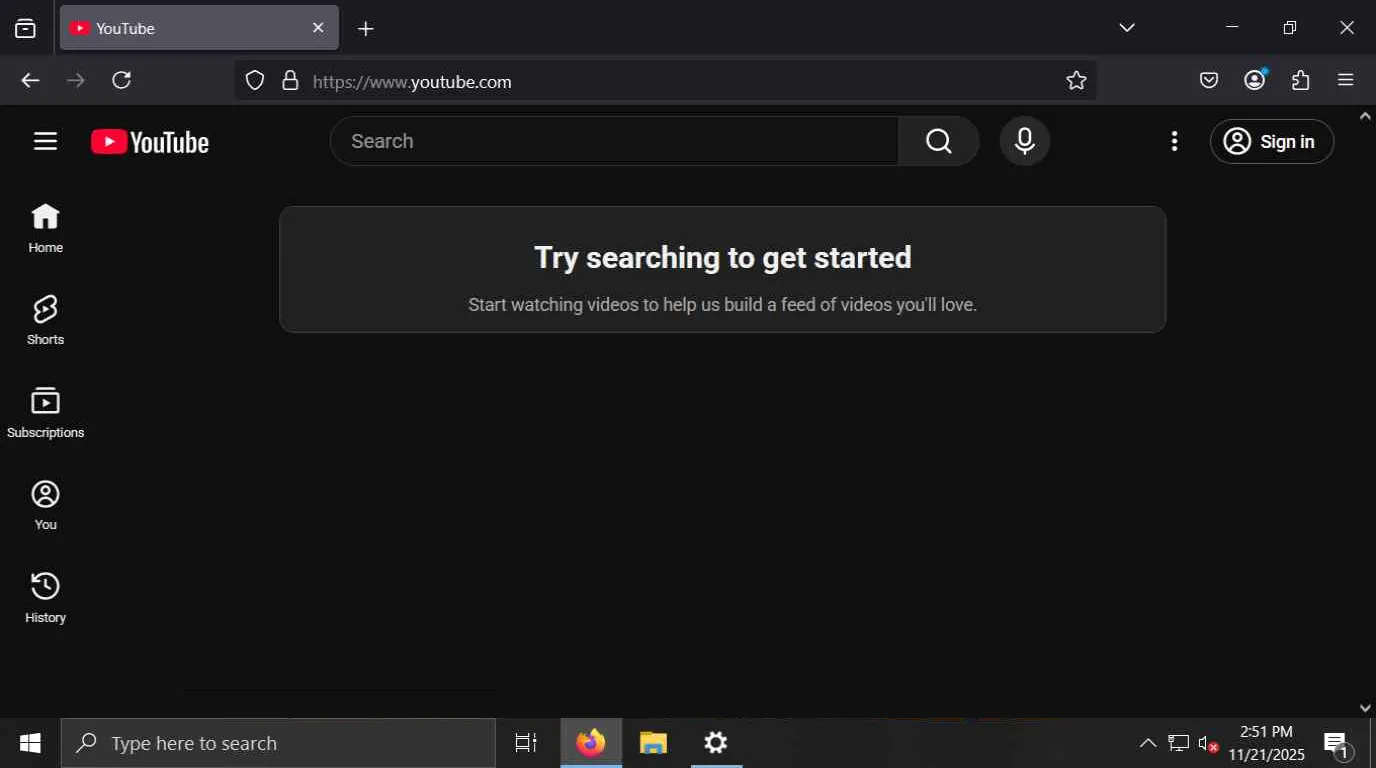The height and width of the screenshot is (768, 1376).
Task: Focus the YouTube search field
Action: 614,141
